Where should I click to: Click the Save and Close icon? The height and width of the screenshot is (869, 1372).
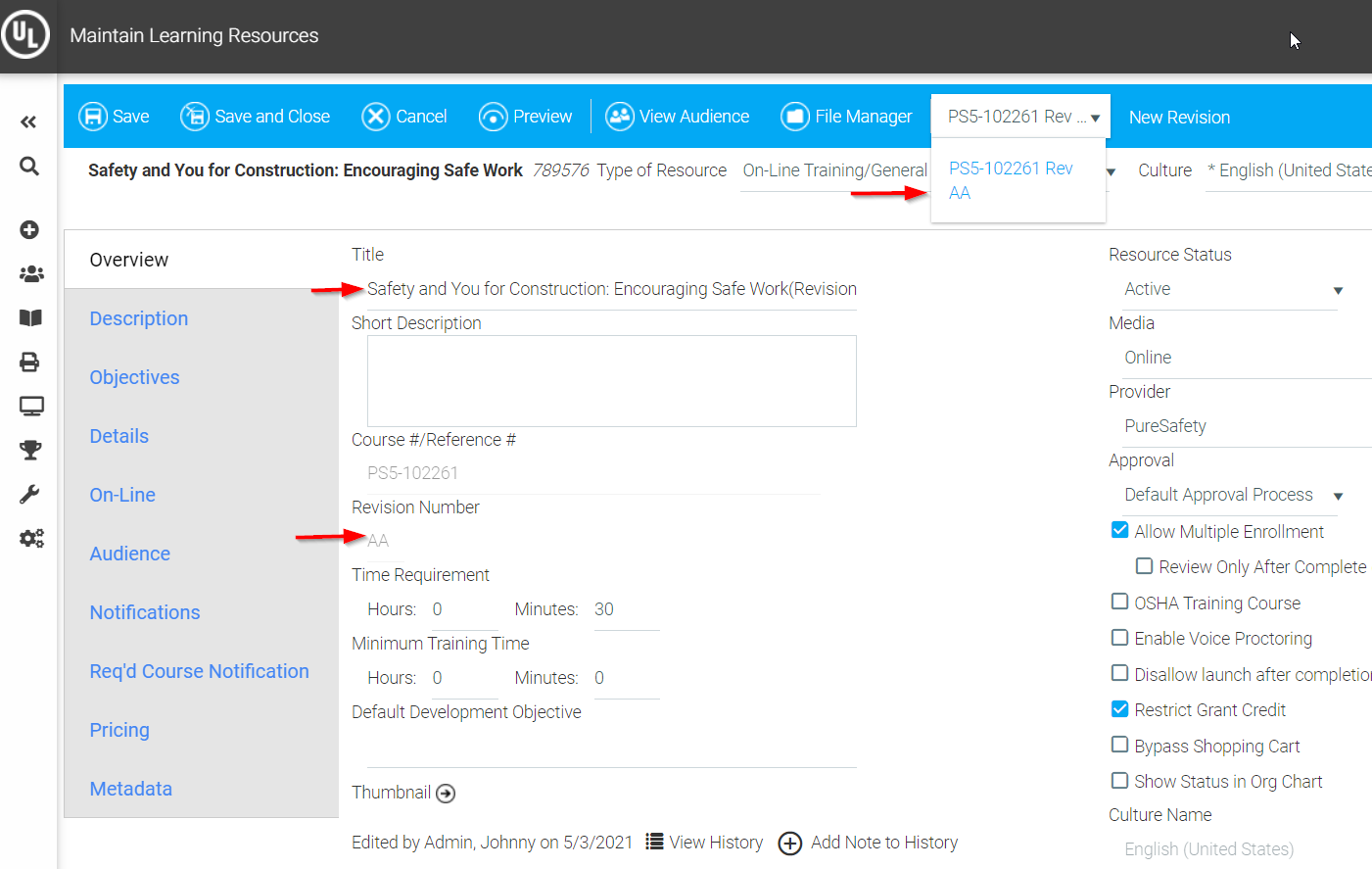coord(195,117)
